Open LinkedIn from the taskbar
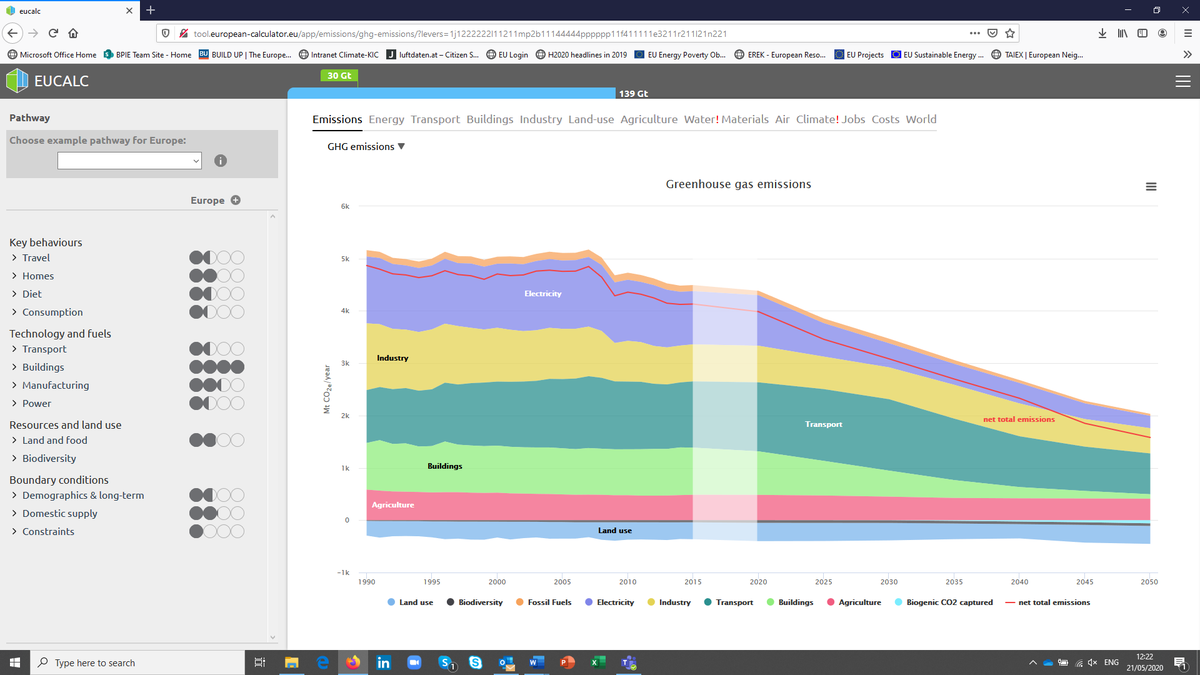The height and width of the screenshot is (675, 1200). pos(383,663)
